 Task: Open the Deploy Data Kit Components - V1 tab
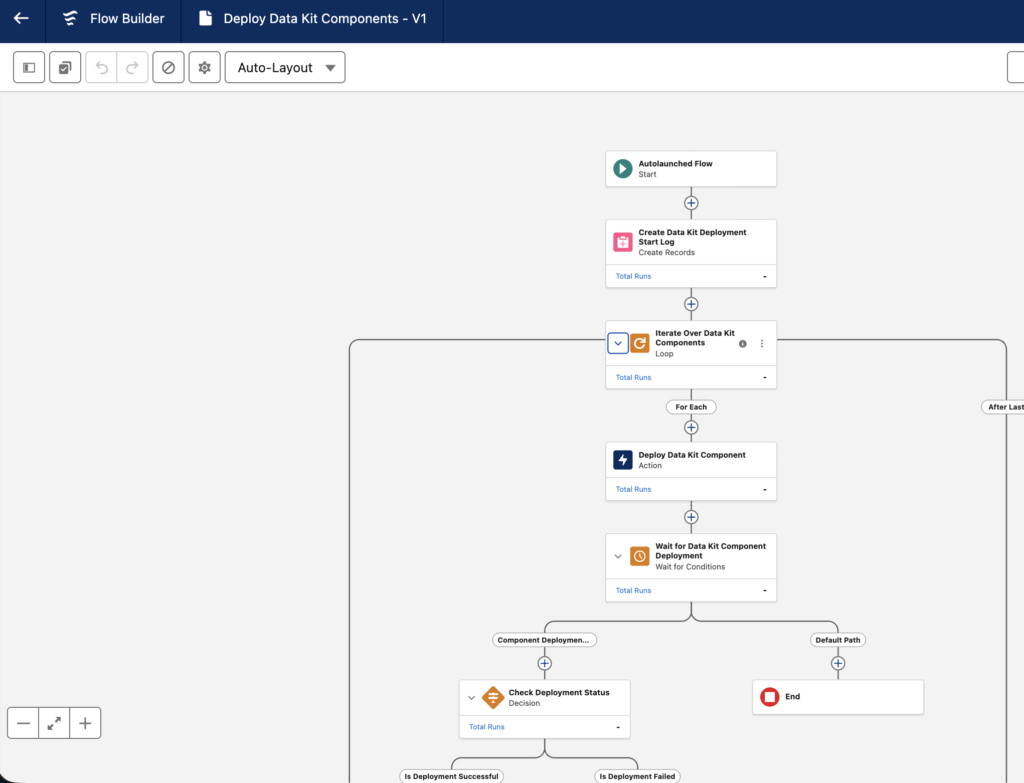coord(310,20)
